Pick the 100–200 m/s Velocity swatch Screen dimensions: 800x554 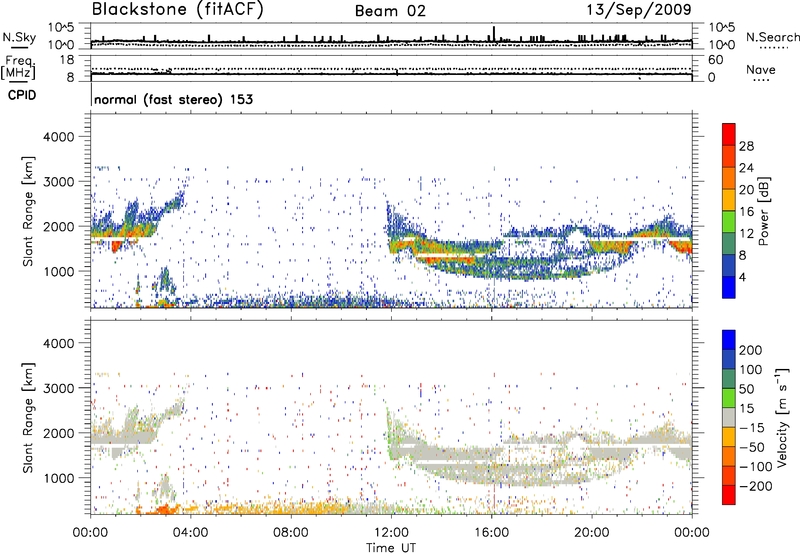pos(729,360)
